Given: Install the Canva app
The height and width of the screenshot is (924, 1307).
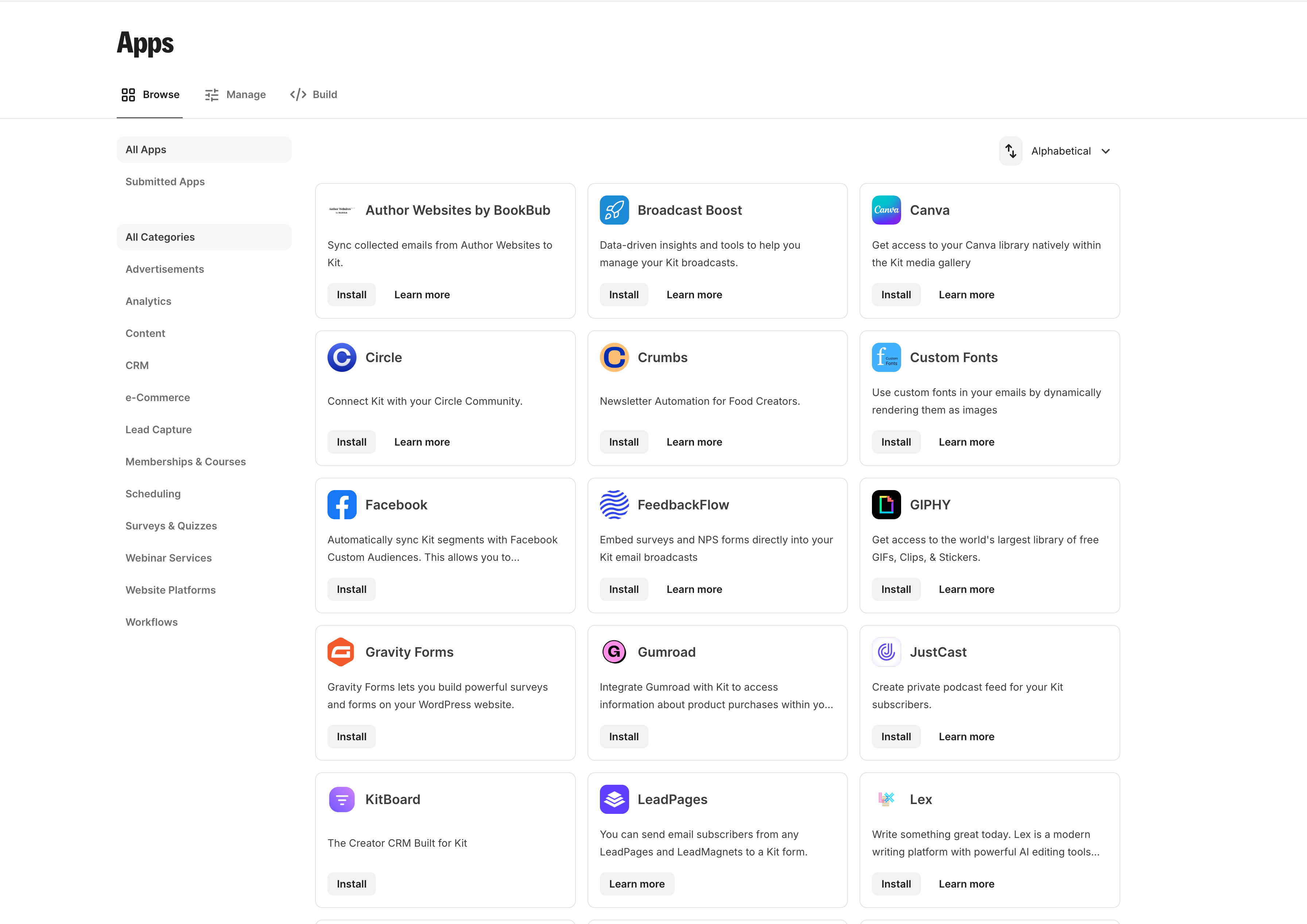Looking at the screenshot, I should pyautogui.click(x=896, y=295).
